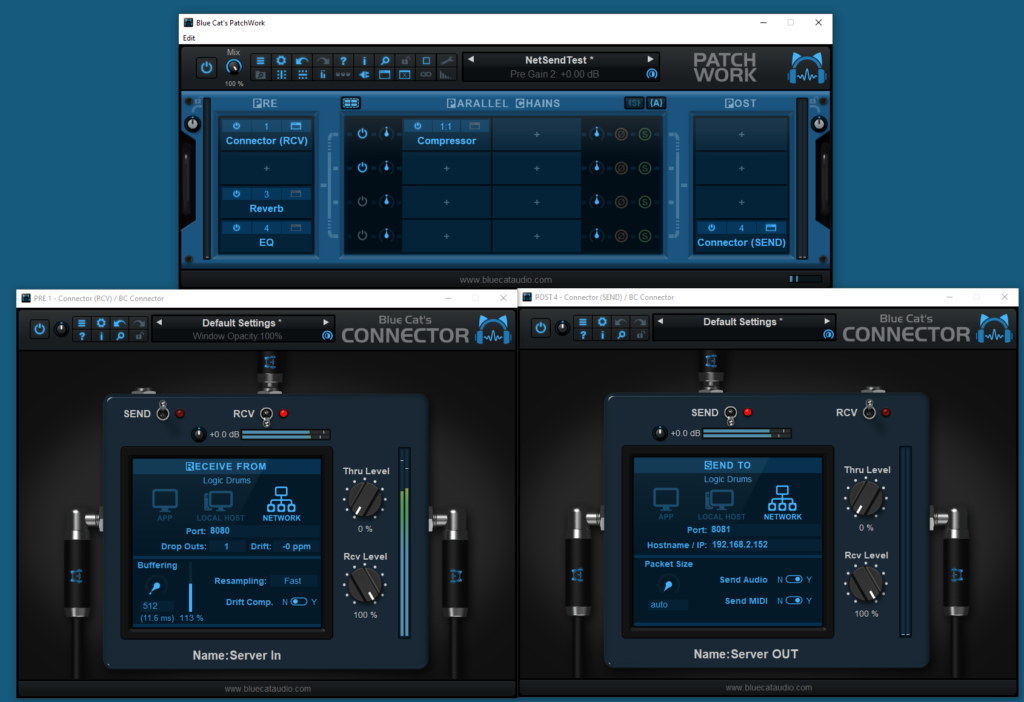Adjust the Mix knob in PatchWork
The image size is (1024, 702).
[233, 67]
